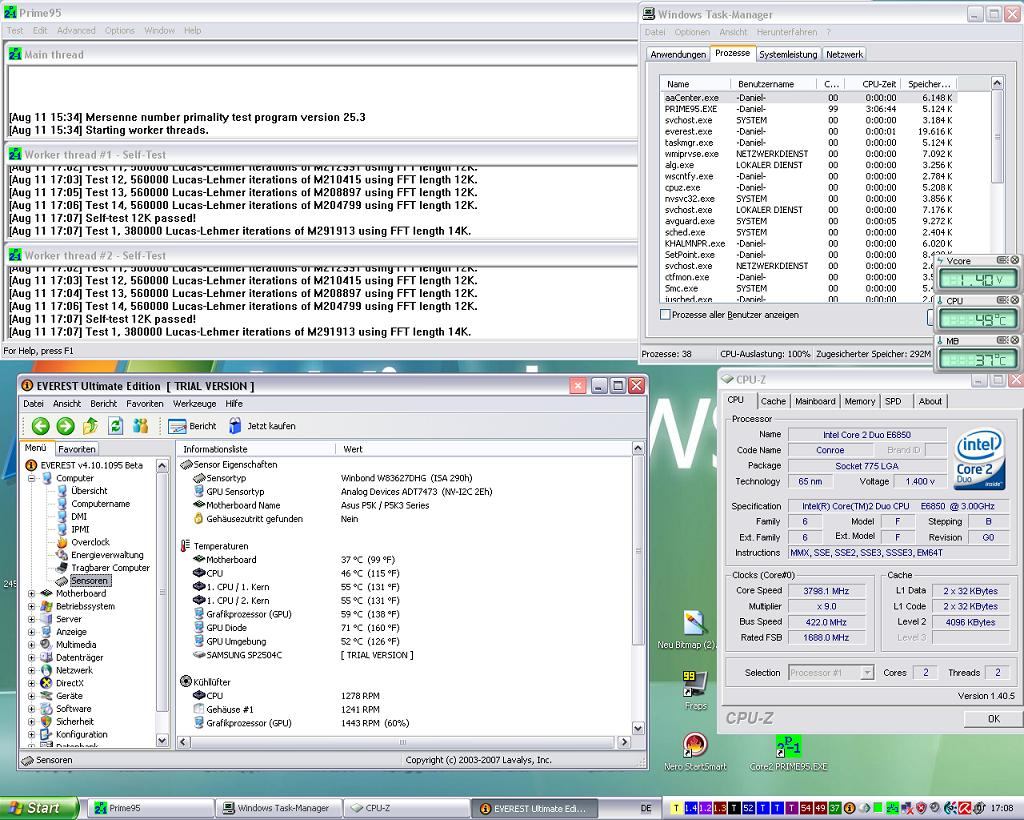Click green tray temperature indicator 37
The width and height of the screenshot is (1024, 820).
pyautogui.click(x=835, y=808)
